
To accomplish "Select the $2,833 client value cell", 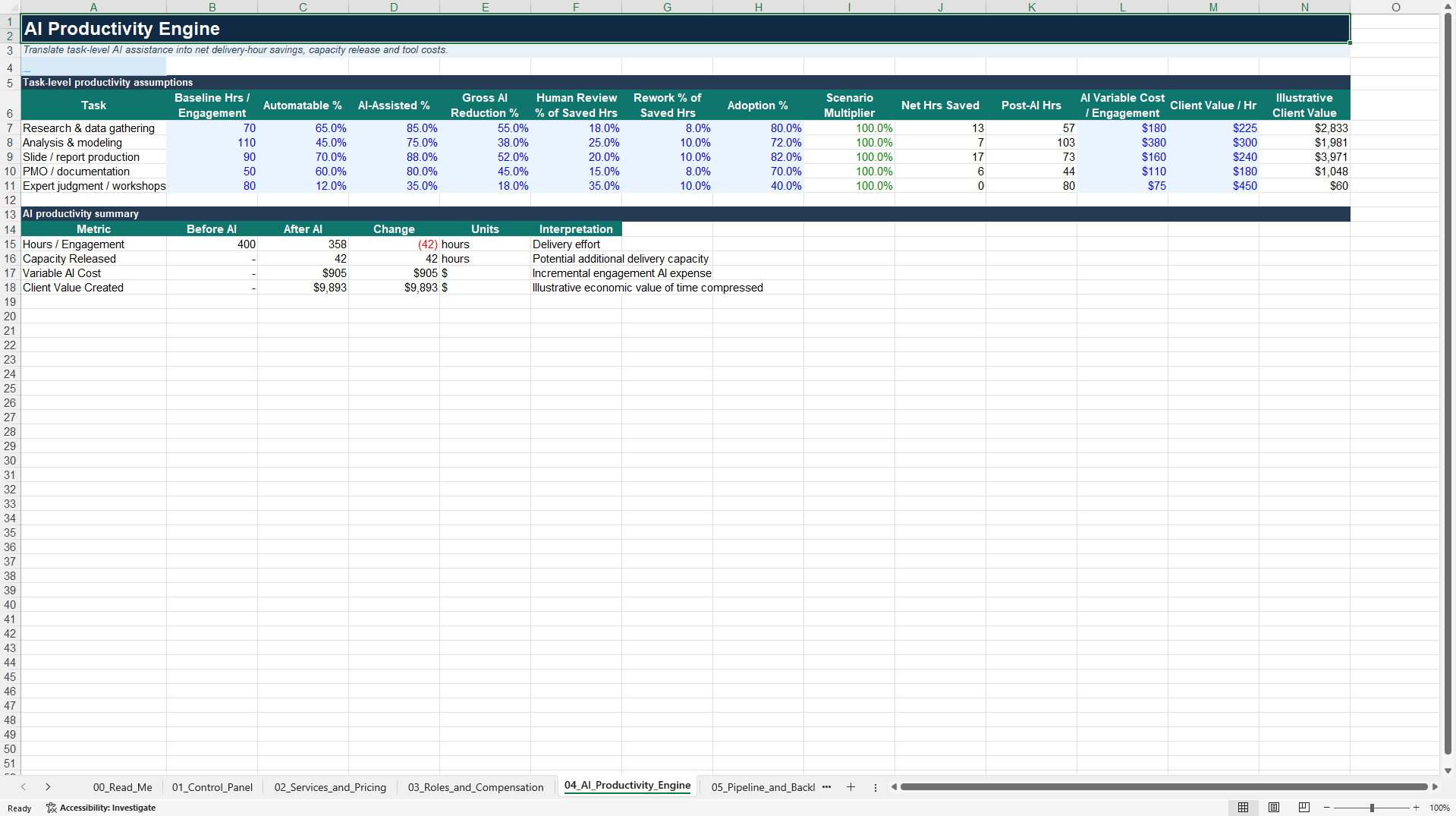I will (x=1304, y=128).
